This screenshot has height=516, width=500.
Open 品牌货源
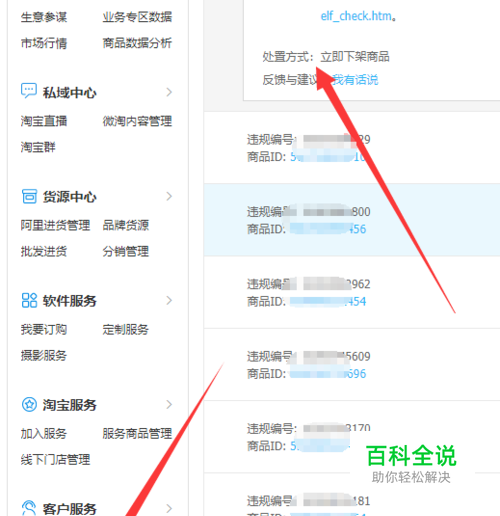coord(125,225)
